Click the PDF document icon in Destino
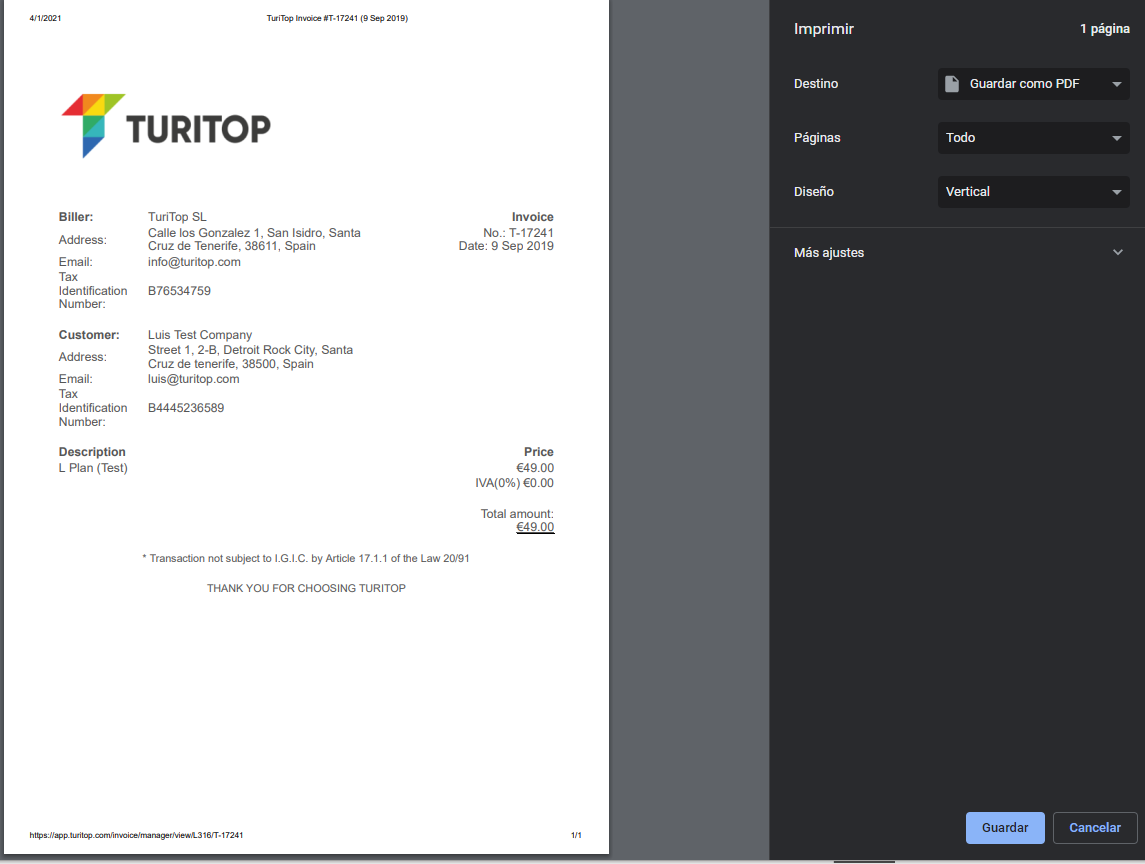 951,84
